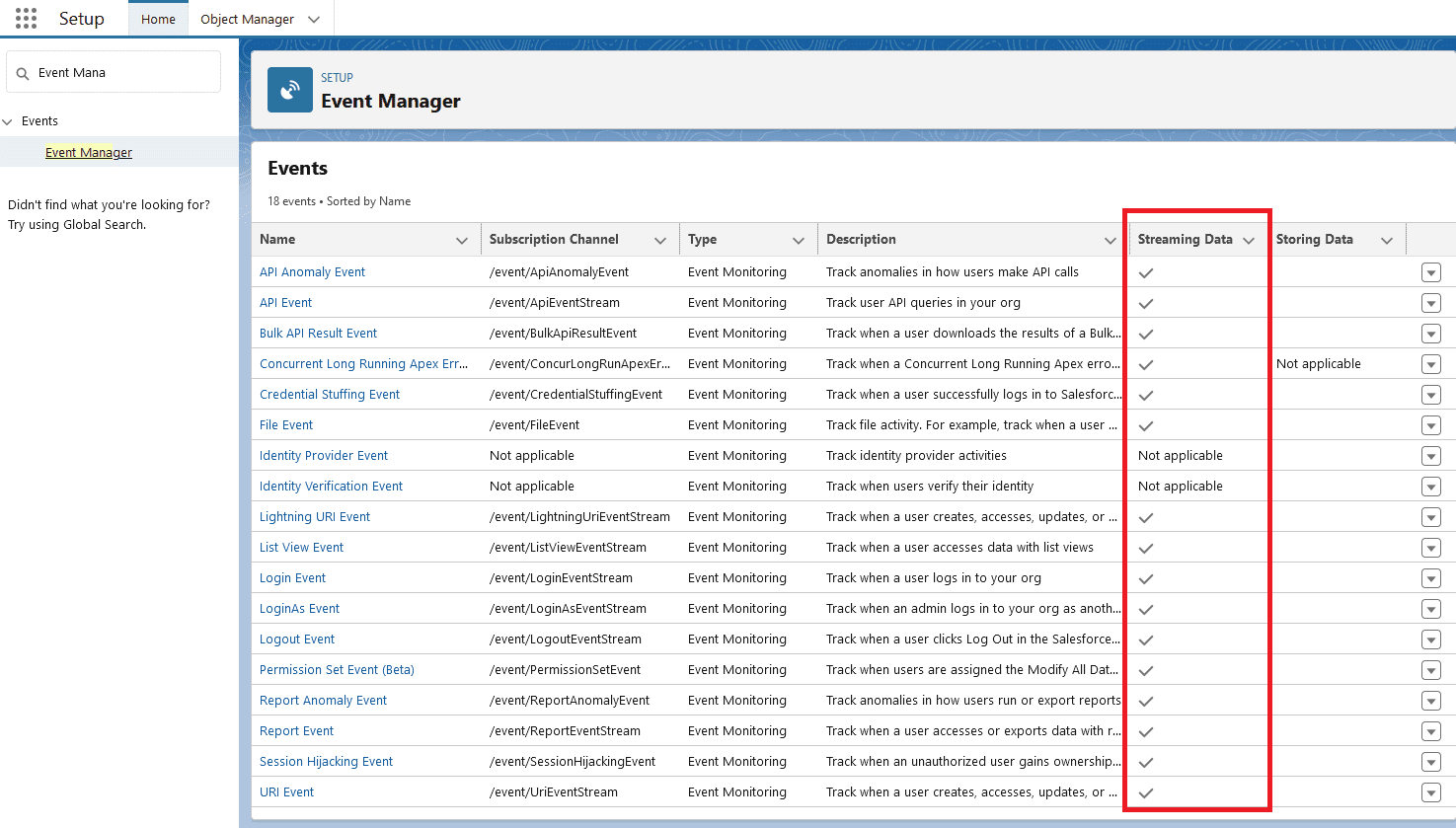Open the Type column menu chevron
The width and height of the screenshot is (1456, 828).
tap(799, 241)
